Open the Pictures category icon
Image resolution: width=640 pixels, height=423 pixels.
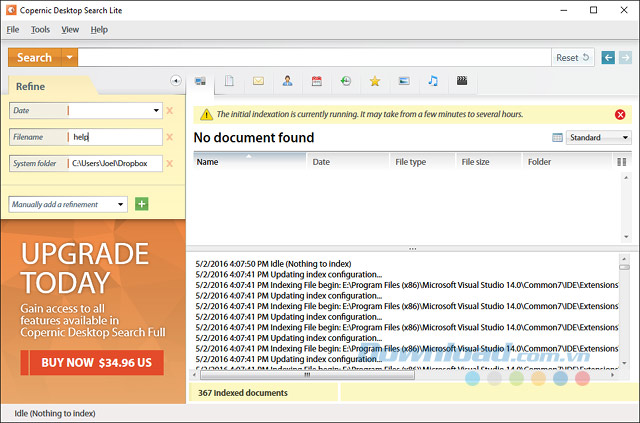point(404,81)
